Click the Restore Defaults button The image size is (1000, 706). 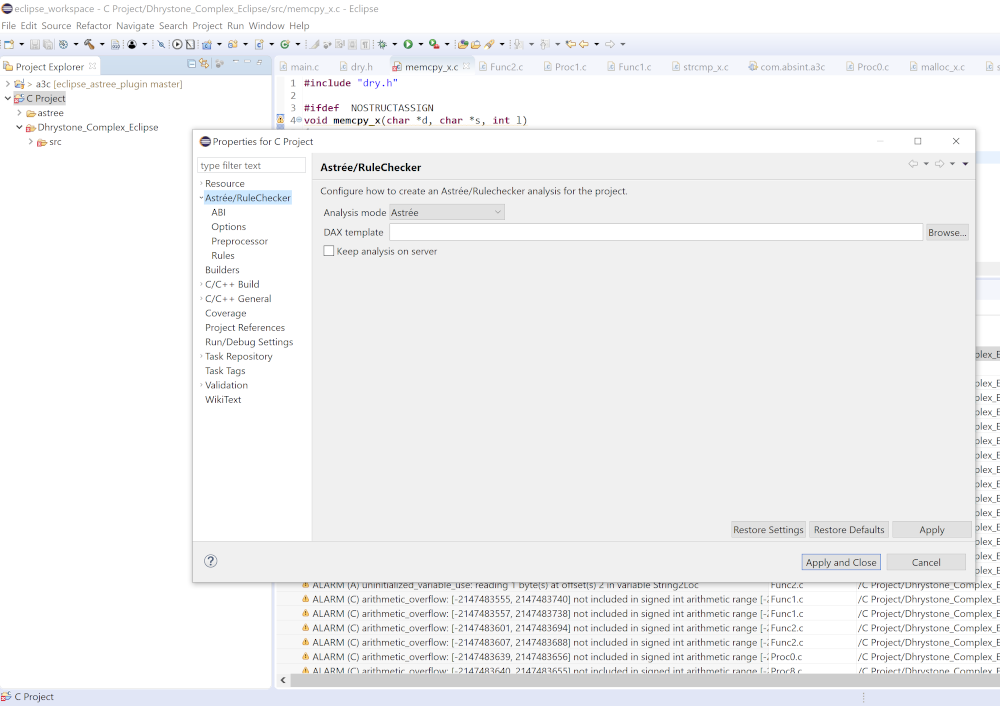click(849, 529)
